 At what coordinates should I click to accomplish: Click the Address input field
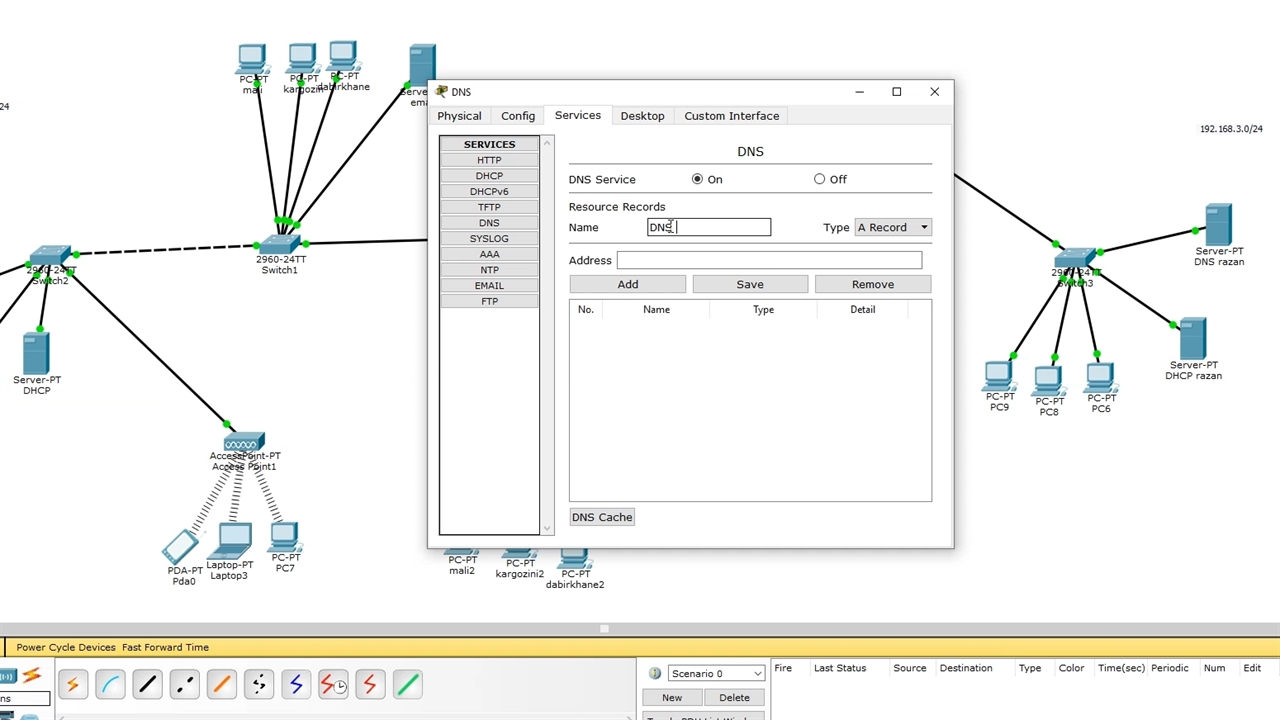[x=768, y=260]
